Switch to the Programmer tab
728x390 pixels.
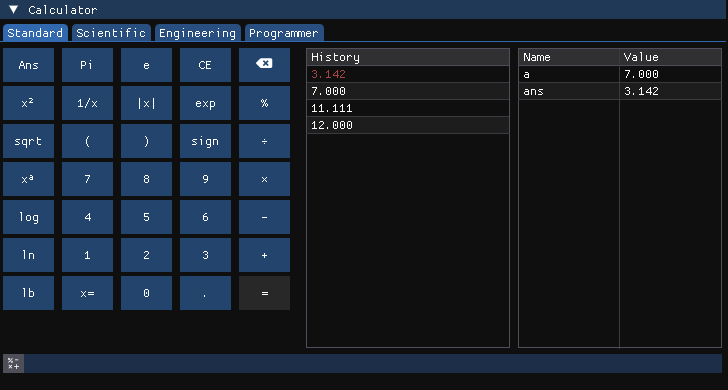[284, 33]
